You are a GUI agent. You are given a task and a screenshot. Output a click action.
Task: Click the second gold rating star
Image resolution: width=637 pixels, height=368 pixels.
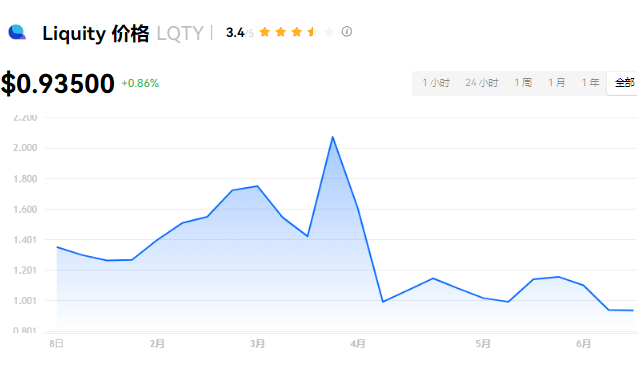[x=281, y=32]
